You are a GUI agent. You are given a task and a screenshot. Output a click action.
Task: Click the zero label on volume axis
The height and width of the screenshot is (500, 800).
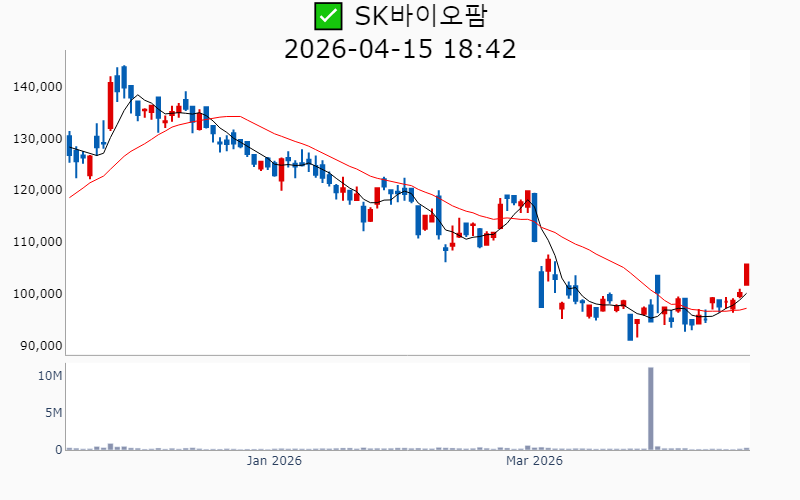[x=59, y=450]
